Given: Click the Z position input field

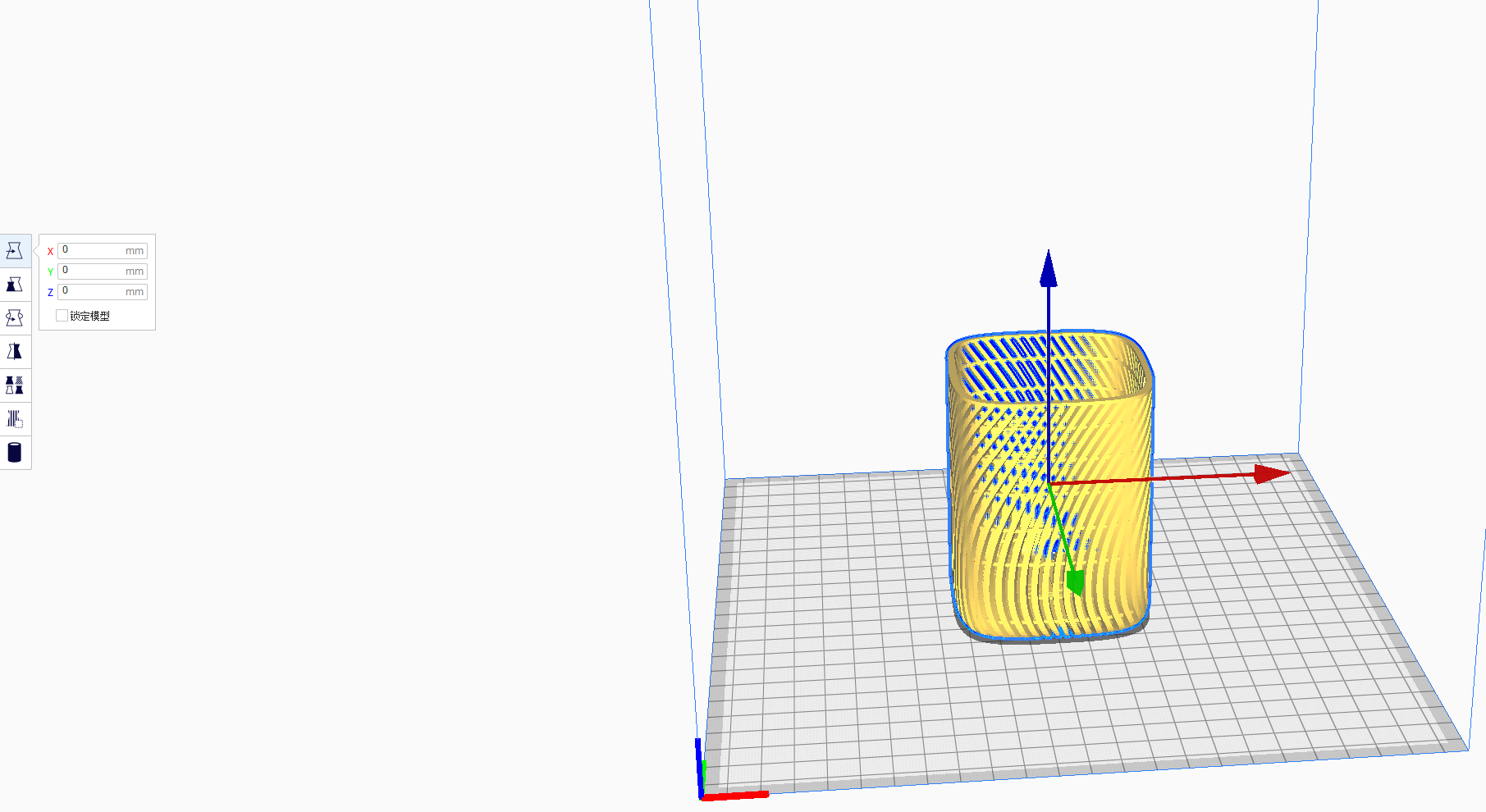Looking at the screenshot, I should tap(103, 291).
